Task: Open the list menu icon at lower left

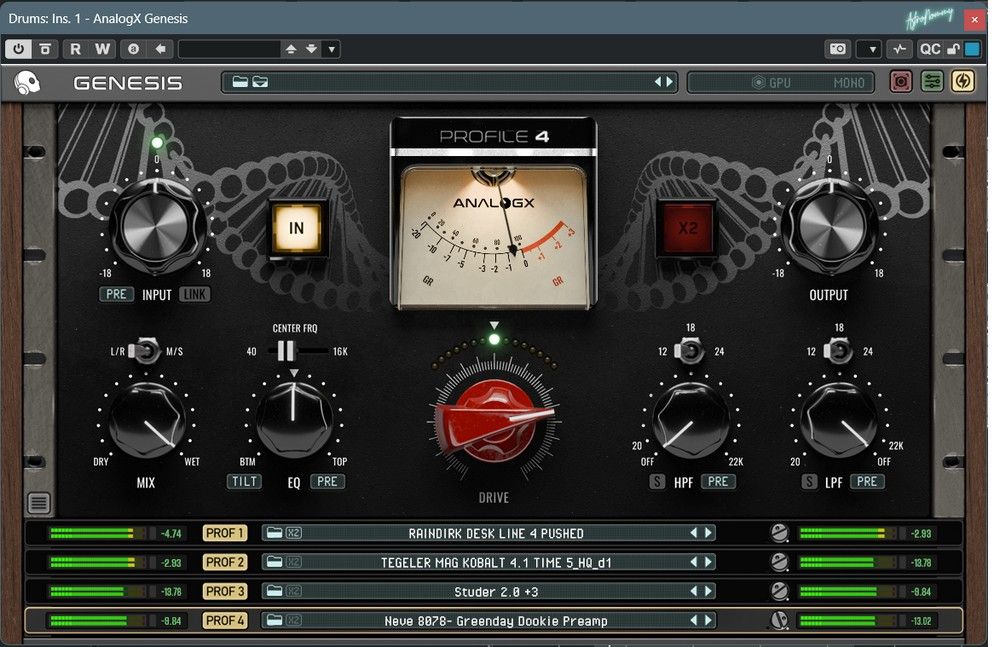Action: 38,503
